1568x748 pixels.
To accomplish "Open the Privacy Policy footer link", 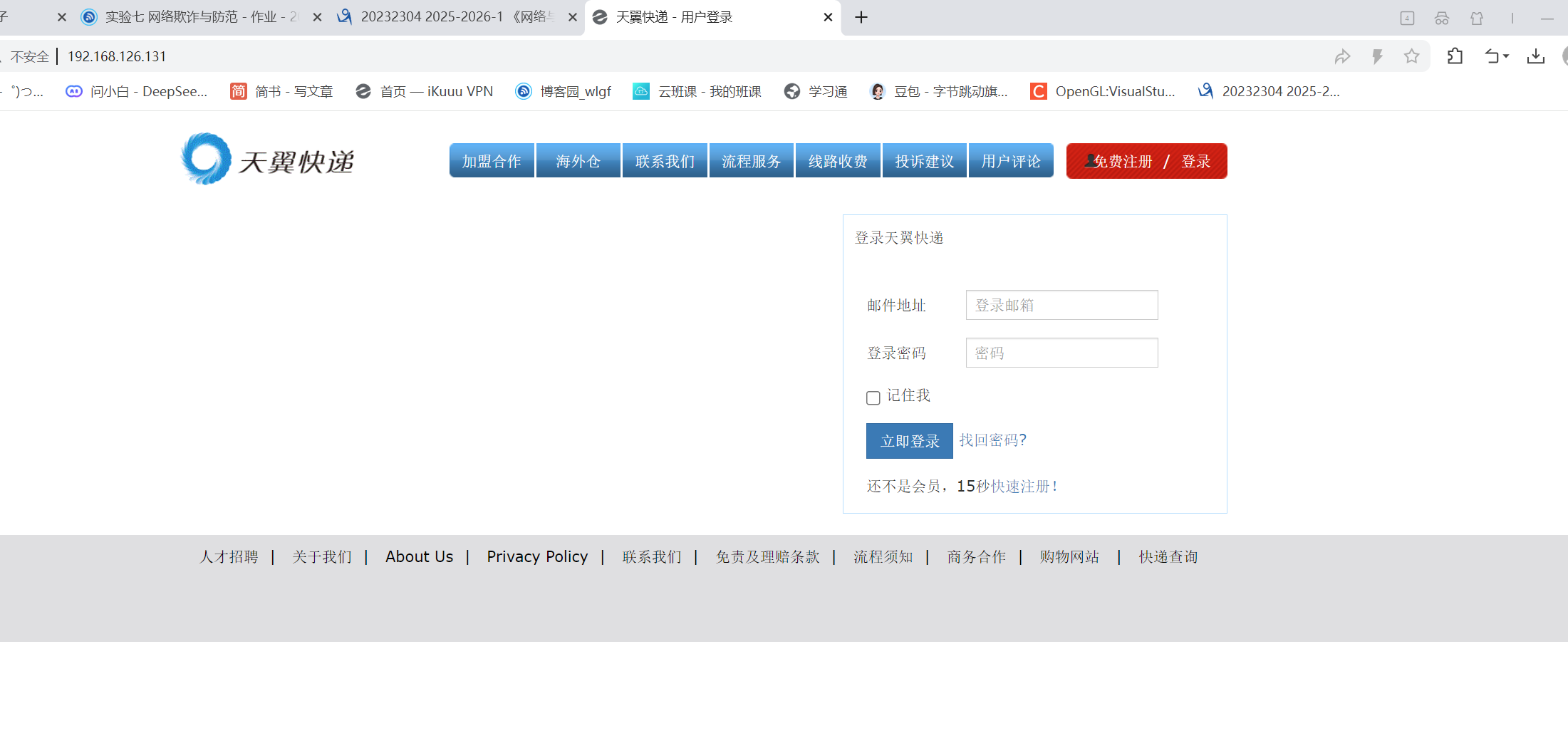I will point(536,556).
